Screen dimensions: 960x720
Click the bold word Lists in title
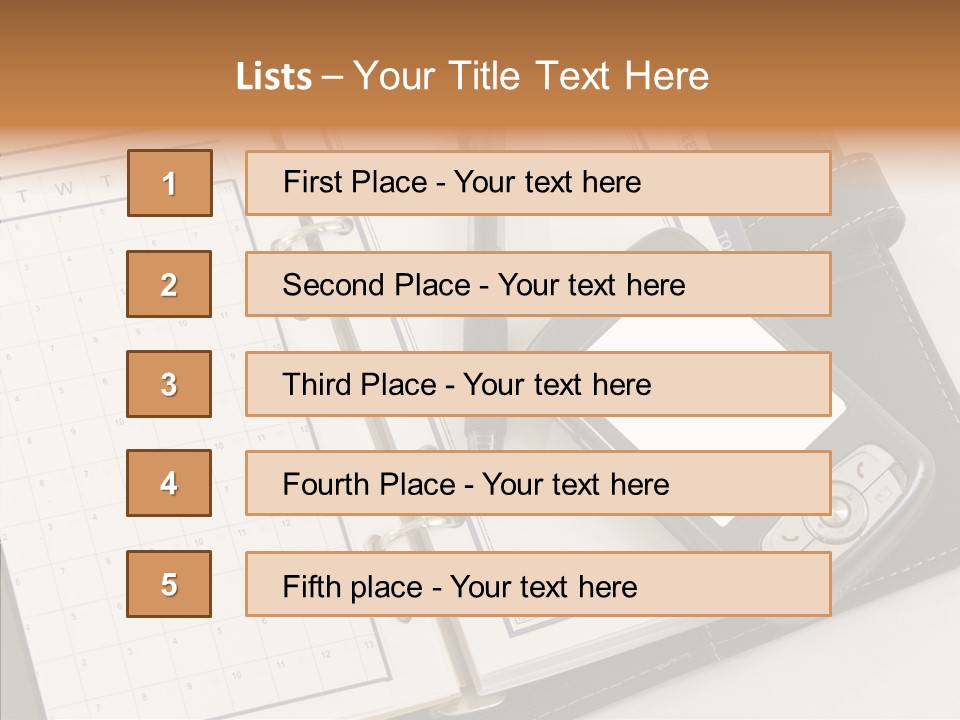tap(274, 77)
